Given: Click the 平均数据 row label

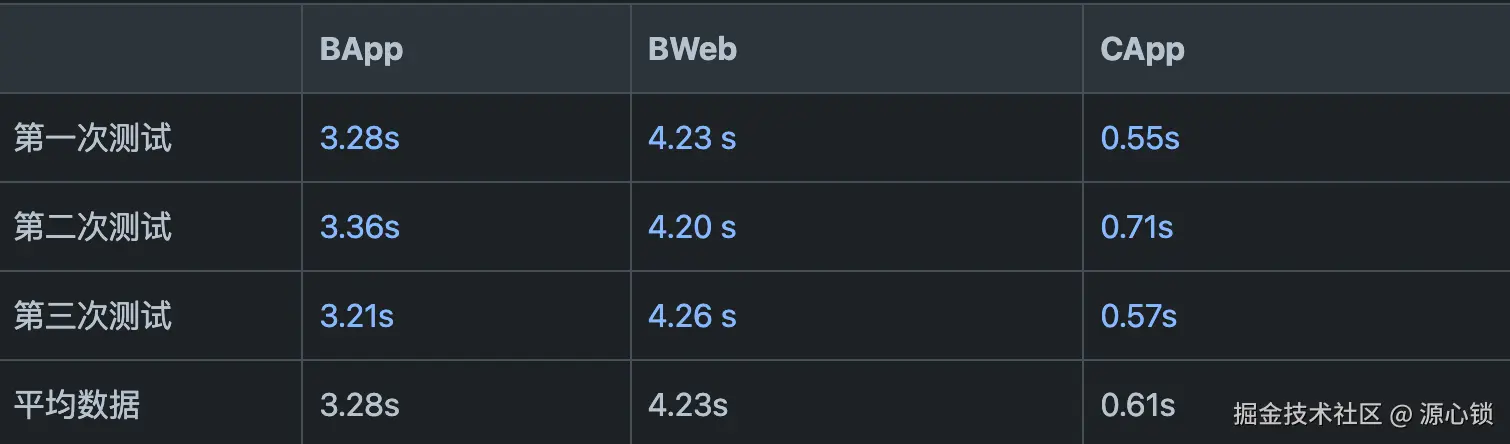Looking at the screenshot, I should click(76, 405).
